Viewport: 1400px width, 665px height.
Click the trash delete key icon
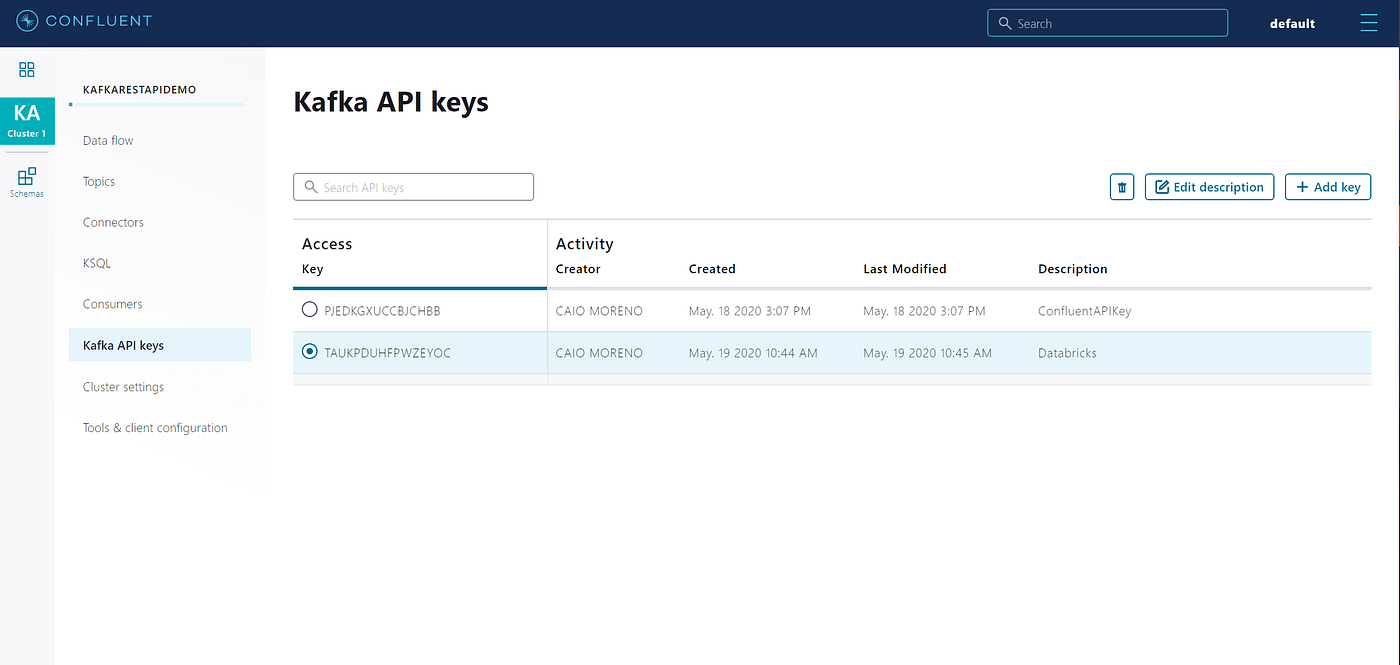(x=1122, y=187)
